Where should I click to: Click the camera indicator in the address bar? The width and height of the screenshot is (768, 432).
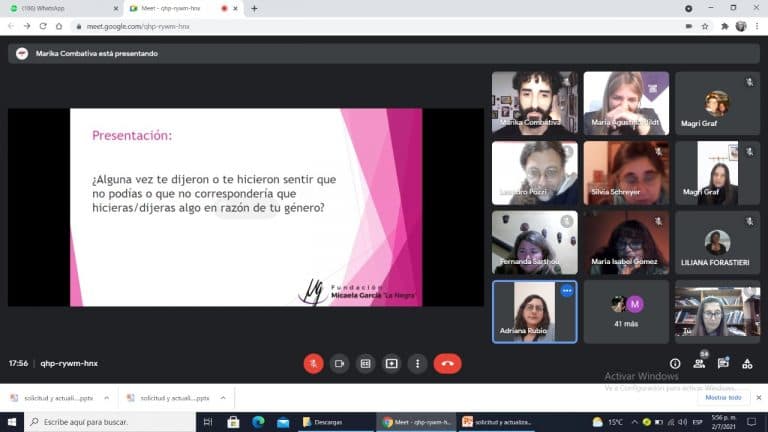point(689,26)
